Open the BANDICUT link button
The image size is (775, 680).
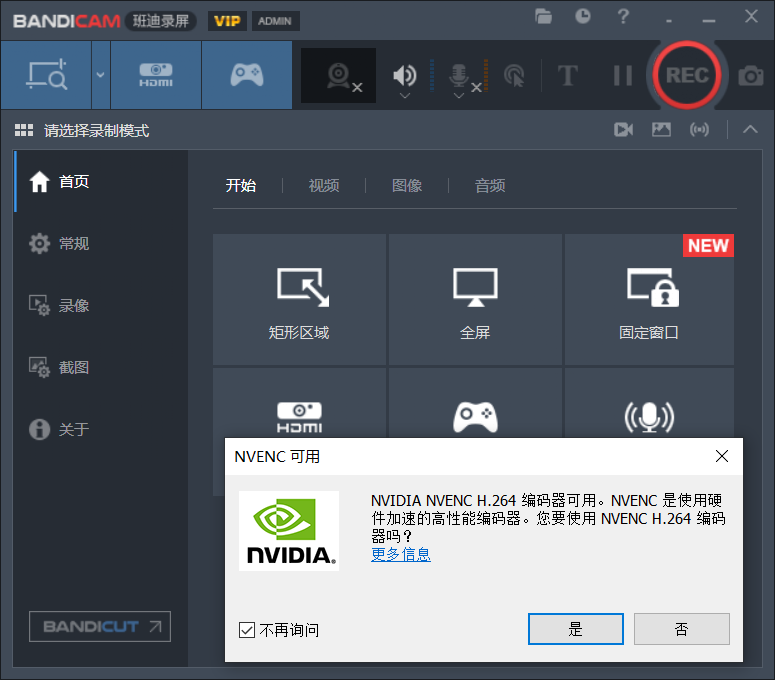point(100,626)
